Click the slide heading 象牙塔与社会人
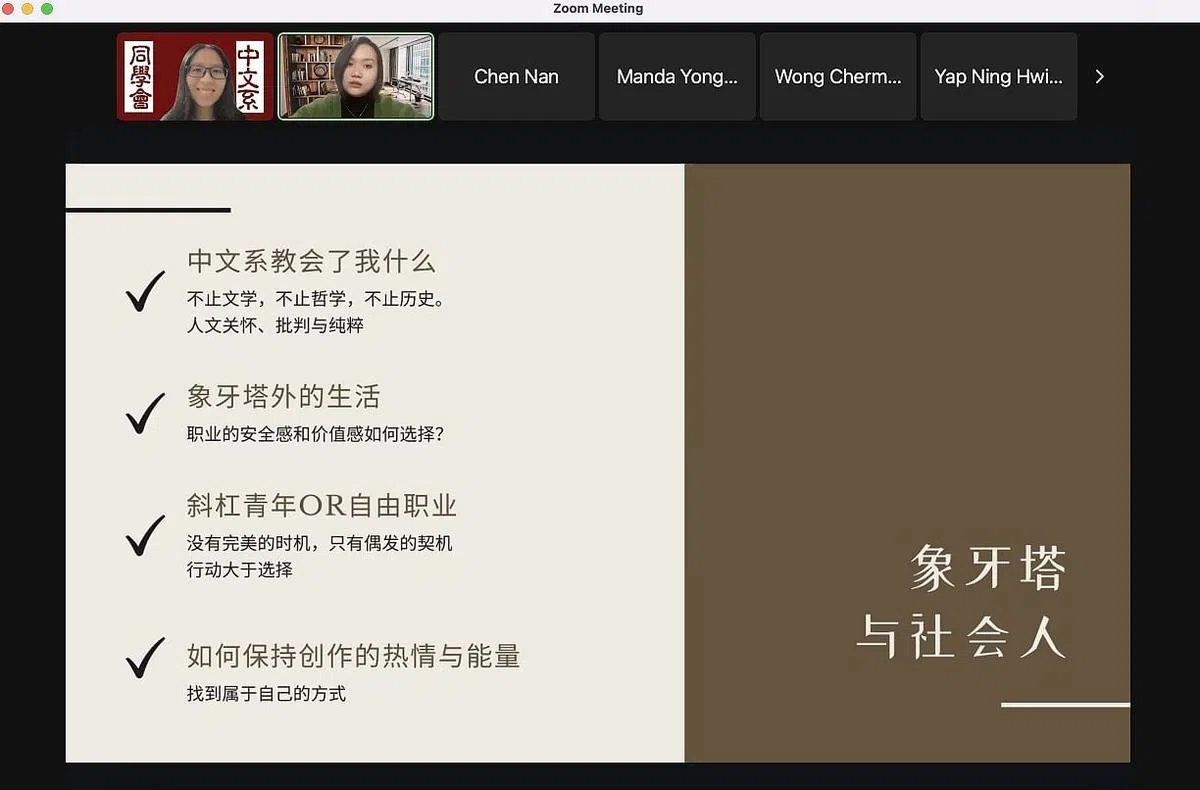This screenshot has height=790, width=1200. click(x=961, y=606)
